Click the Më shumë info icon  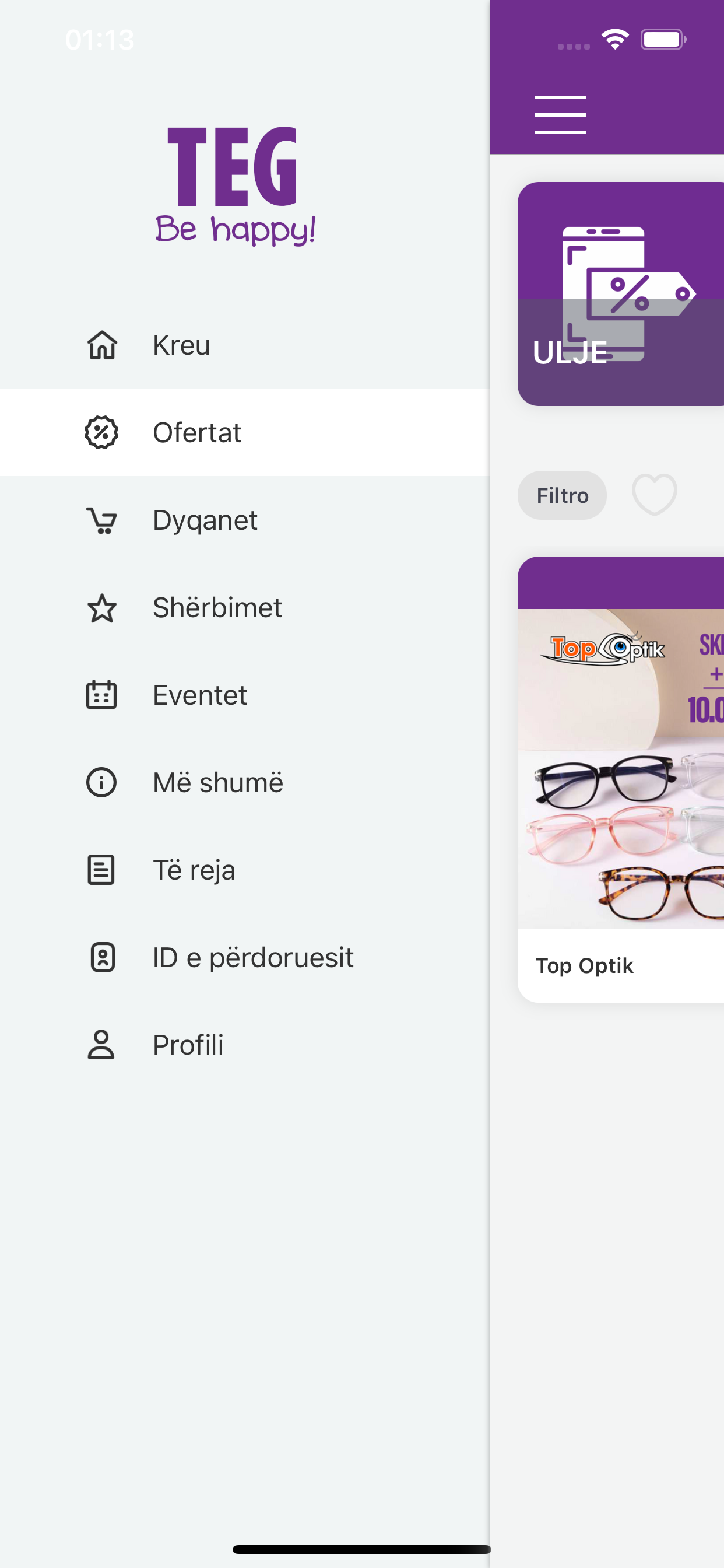[101, 783]
